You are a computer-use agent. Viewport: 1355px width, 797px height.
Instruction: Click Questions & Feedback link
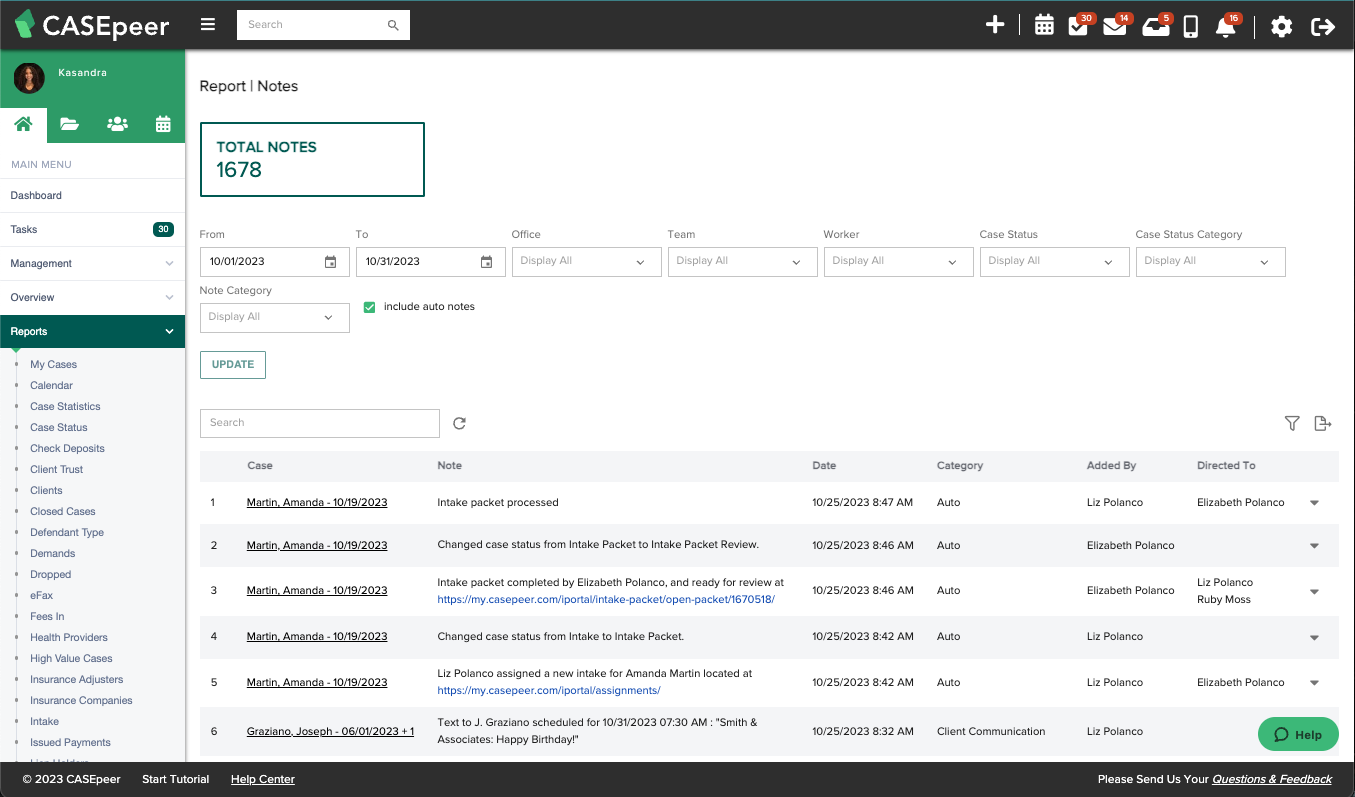1272,780
